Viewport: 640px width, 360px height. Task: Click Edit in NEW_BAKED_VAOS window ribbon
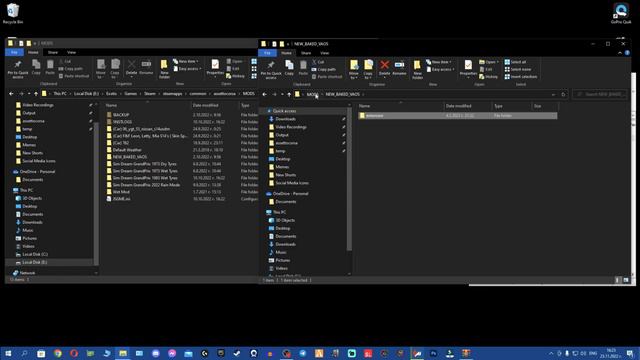pyautogui.click(x=486, y=69)
